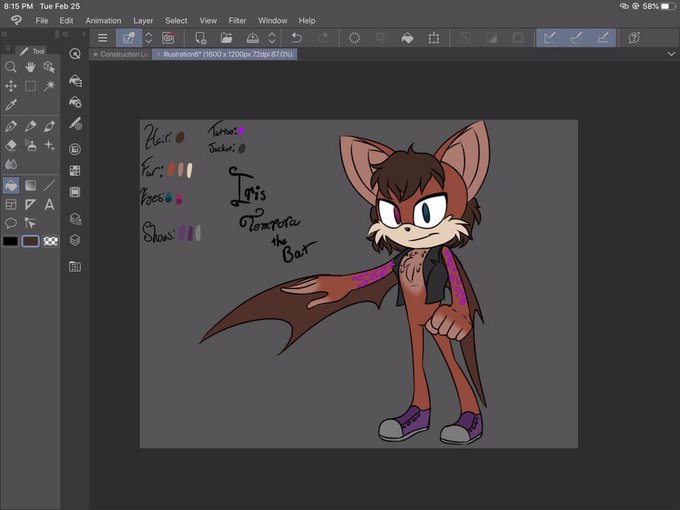Select the brown sub color swatch
Image resolution: width=680 pixels, height=510 pixels.
tap(30, 241)
